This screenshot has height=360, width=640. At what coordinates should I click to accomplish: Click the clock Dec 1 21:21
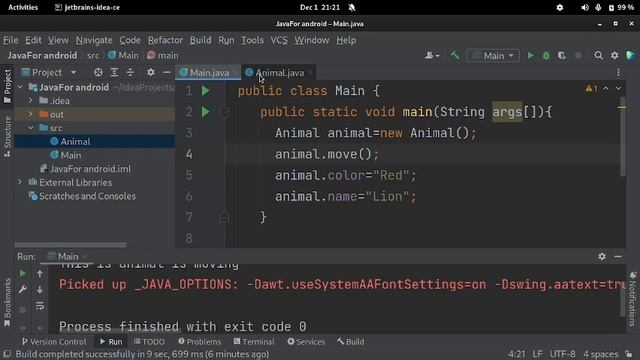tap(320, 7)
